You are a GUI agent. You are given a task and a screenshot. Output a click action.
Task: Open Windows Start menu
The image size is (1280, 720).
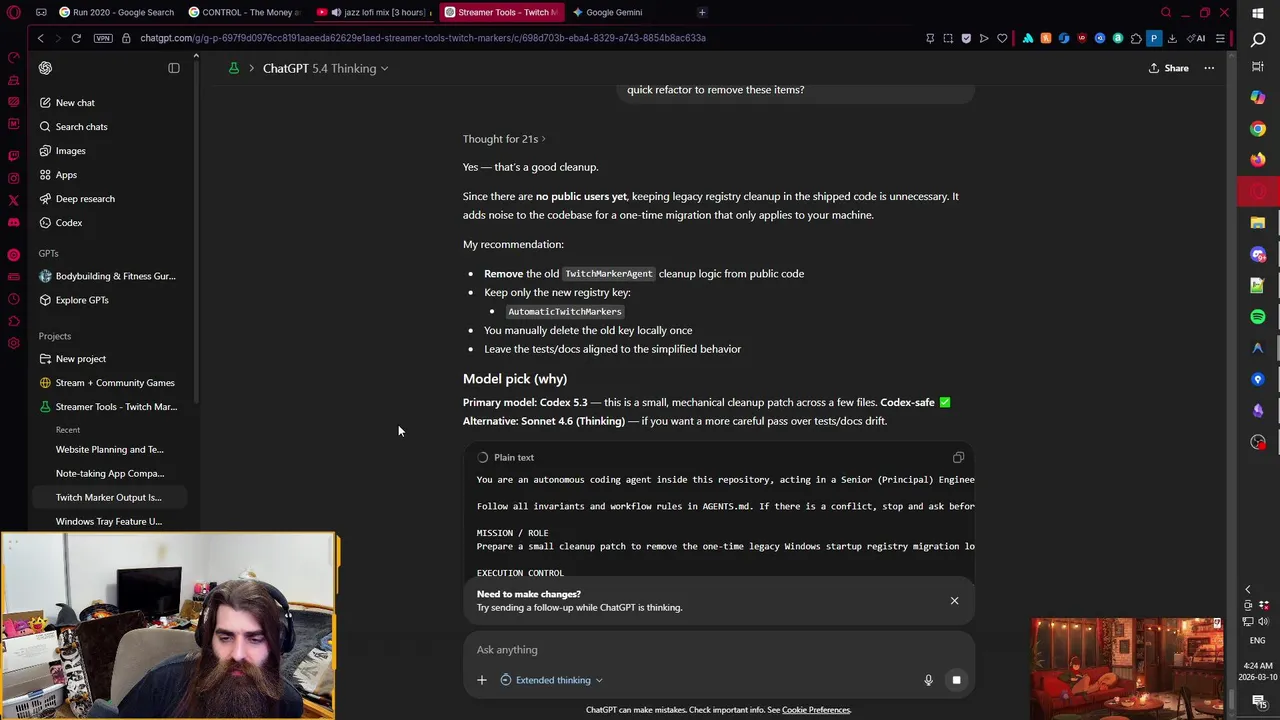[1258, 12]
